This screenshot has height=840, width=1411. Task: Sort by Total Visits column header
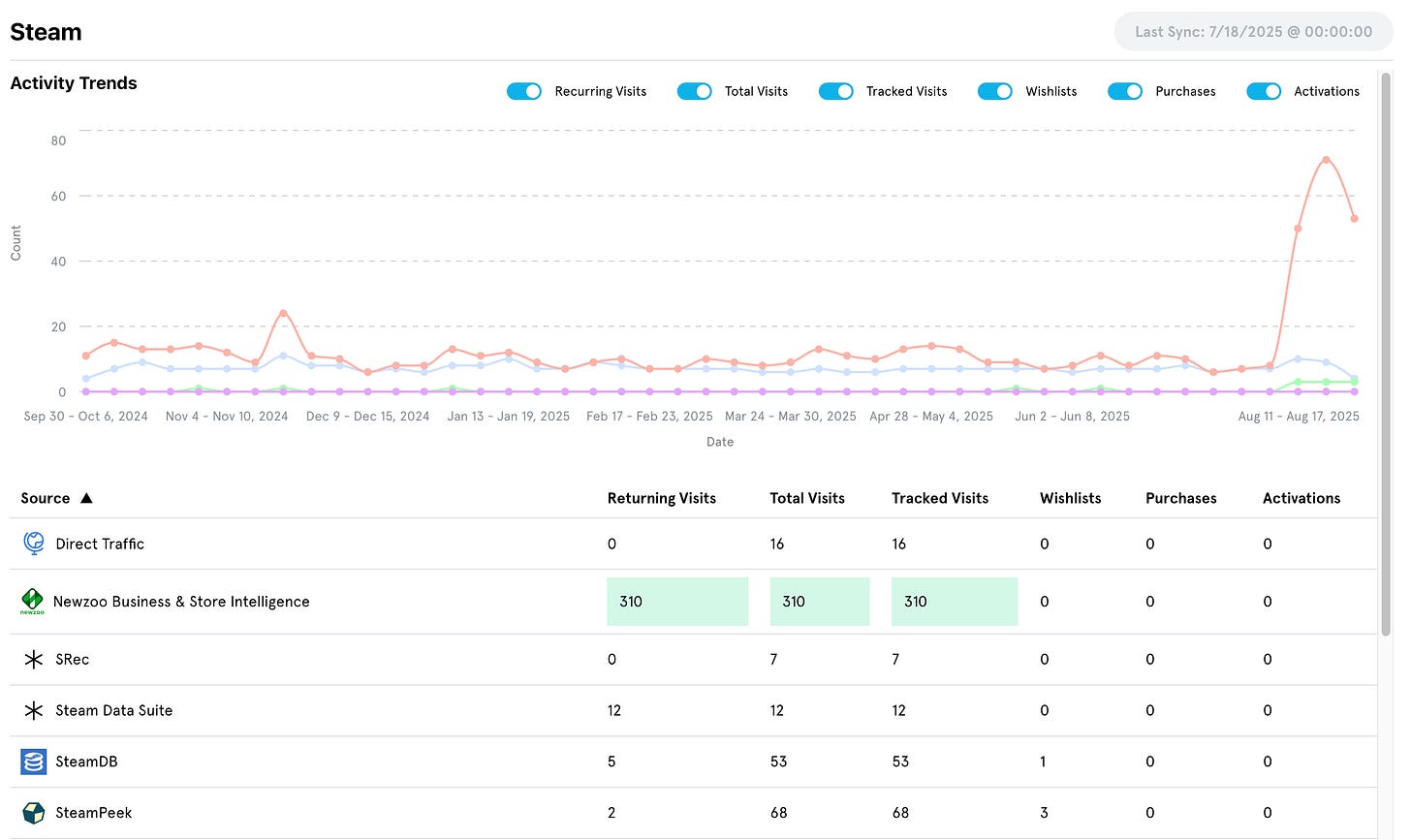(x=807, y=498)
